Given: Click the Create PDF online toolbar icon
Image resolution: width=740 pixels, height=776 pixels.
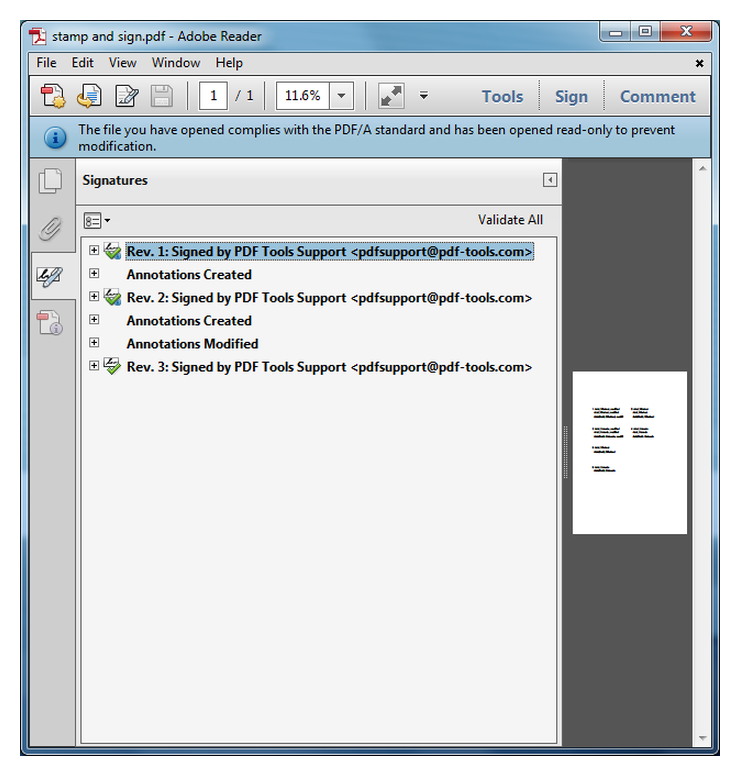Looking at the screenshot, I should point(52,96).
